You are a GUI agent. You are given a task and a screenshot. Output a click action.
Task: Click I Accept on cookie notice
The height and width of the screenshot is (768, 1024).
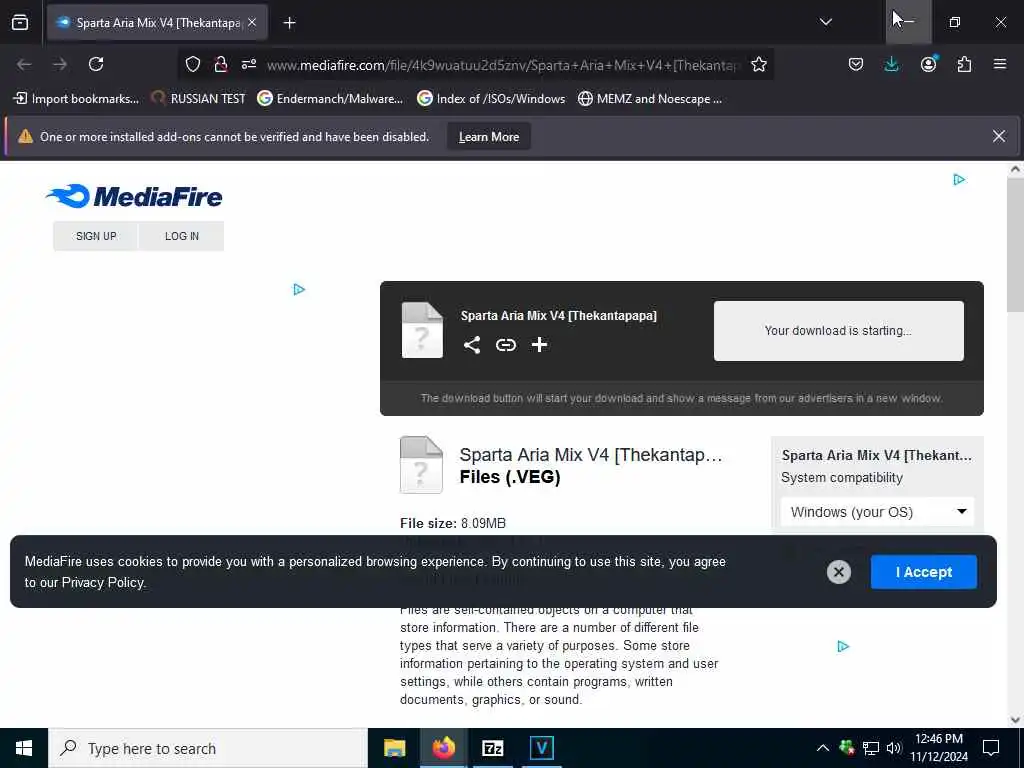923,572
